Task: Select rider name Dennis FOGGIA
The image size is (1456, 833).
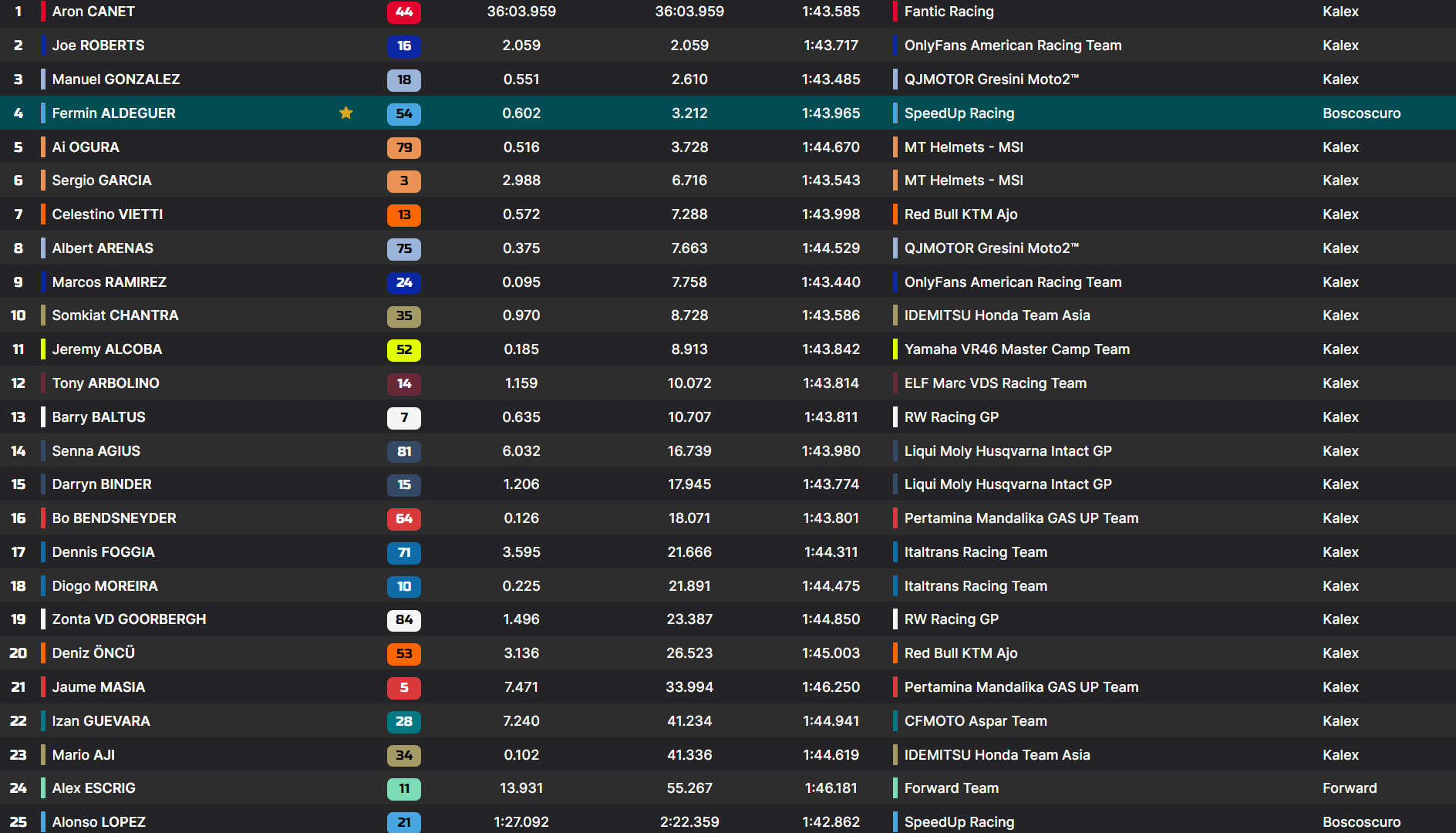Action: point(103,552)
